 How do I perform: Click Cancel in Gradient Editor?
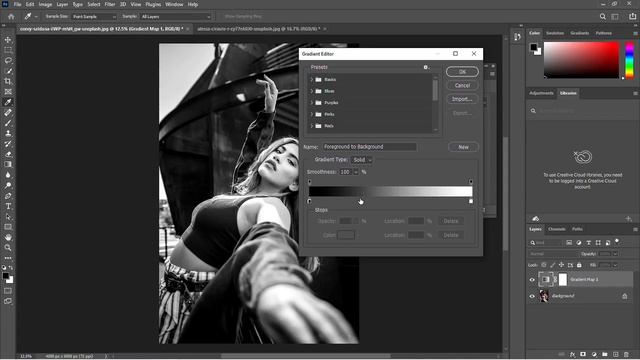pos(462,85)
